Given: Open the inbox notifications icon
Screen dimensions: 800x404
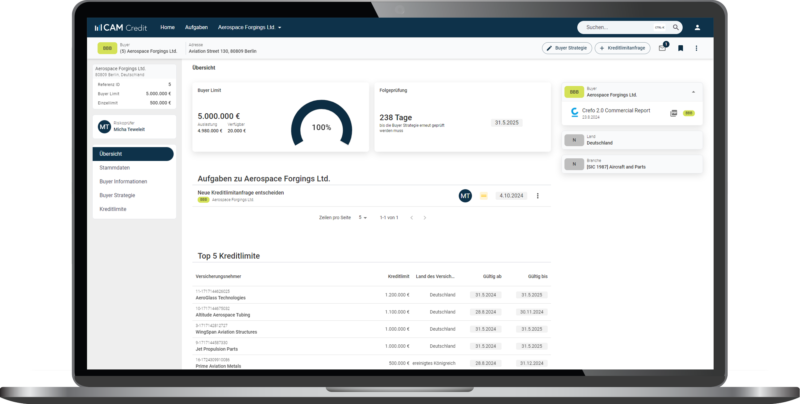Looking at the screenshot, I should (662, 48).
